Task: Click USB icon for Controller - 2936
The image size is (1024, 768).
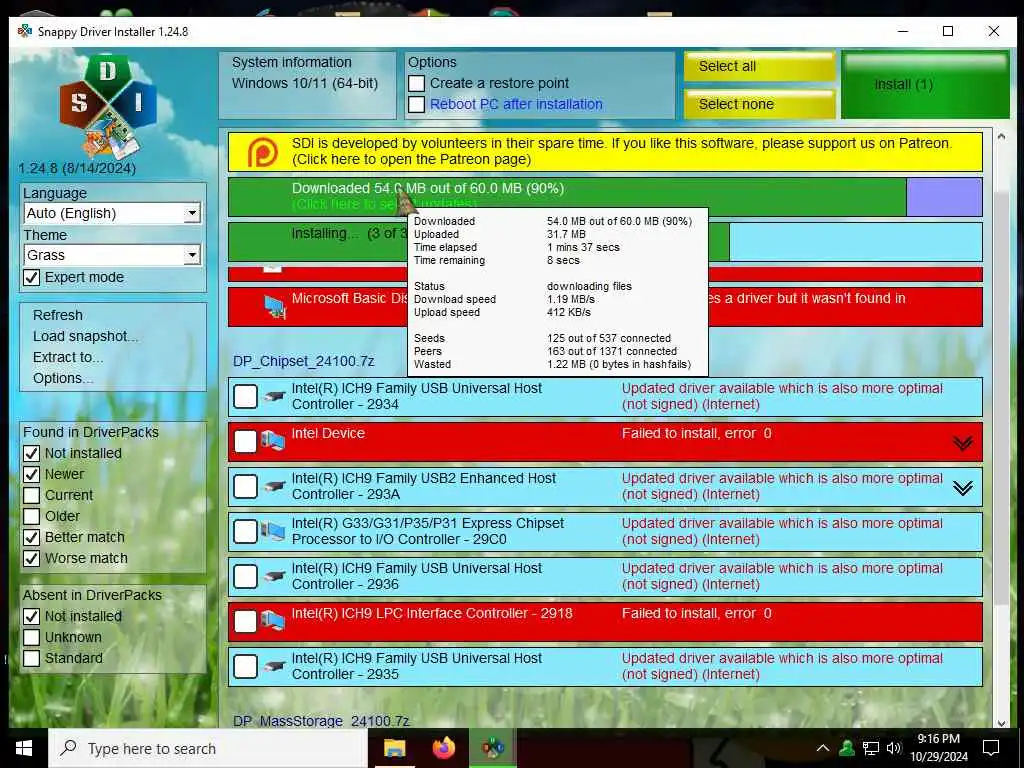Action: coord(275,577)
